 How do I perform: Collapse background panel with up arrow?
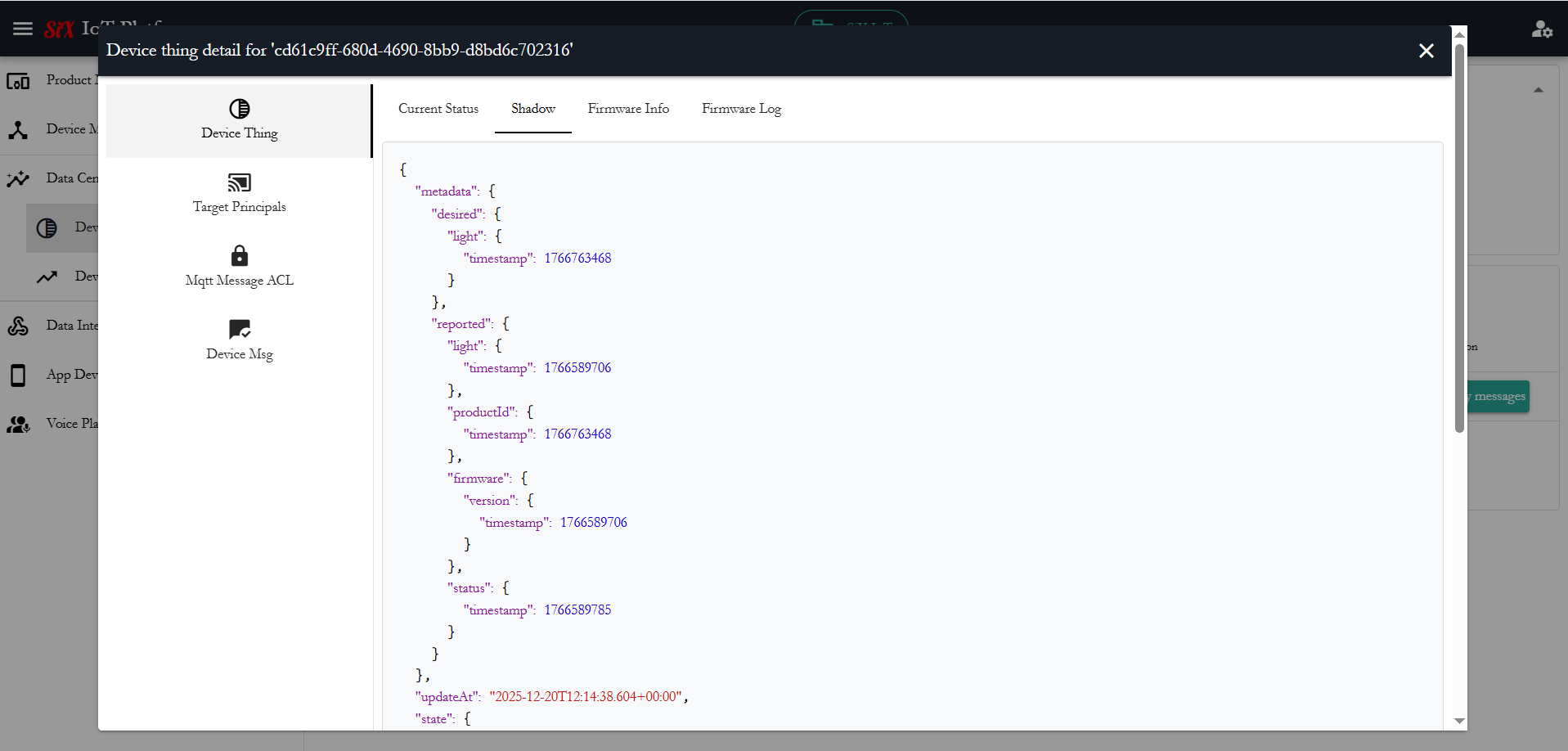(x=1539, y=90)
